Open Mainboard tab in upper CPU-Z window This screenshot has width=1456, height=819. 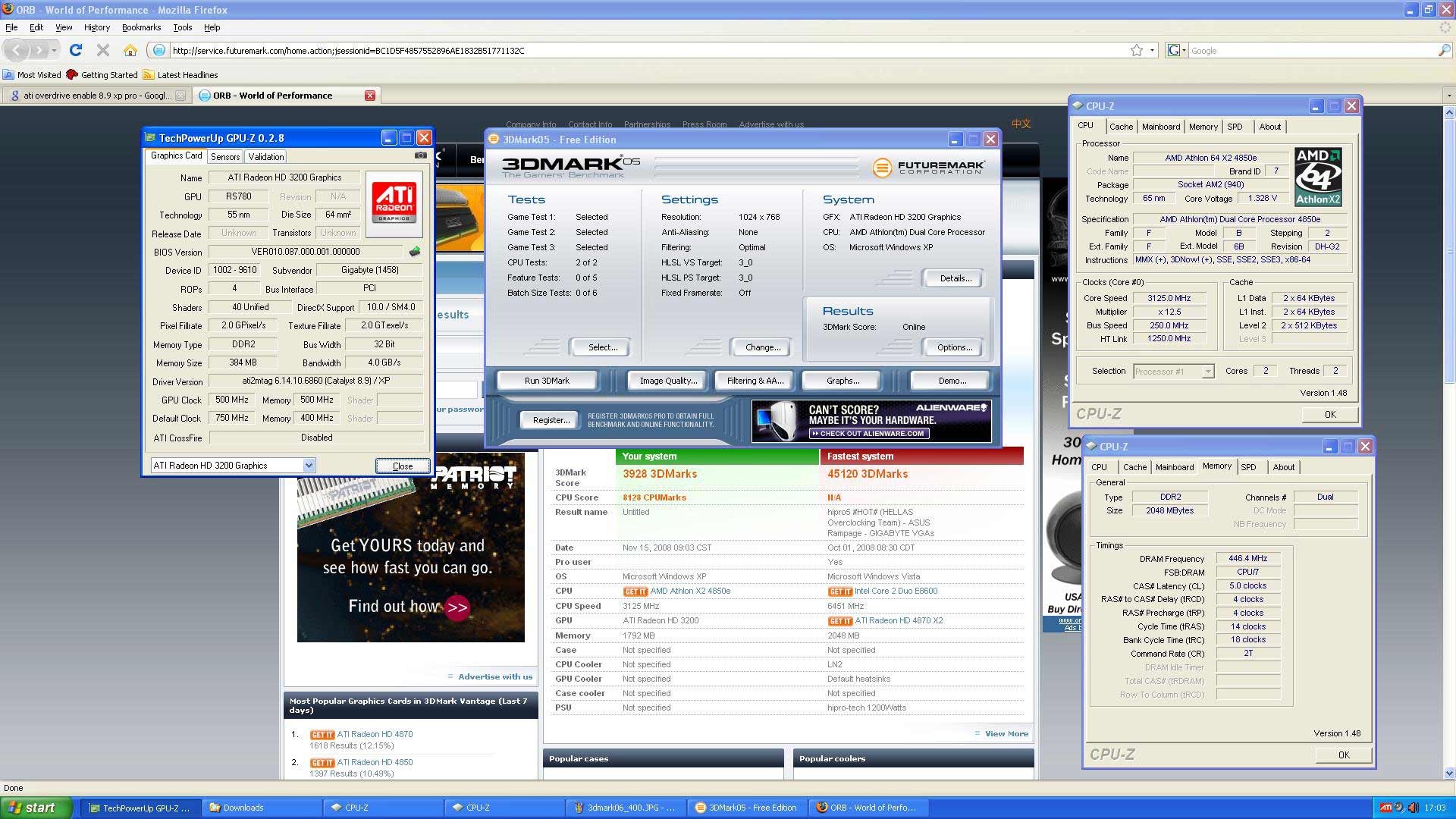tap(1160, 127)
